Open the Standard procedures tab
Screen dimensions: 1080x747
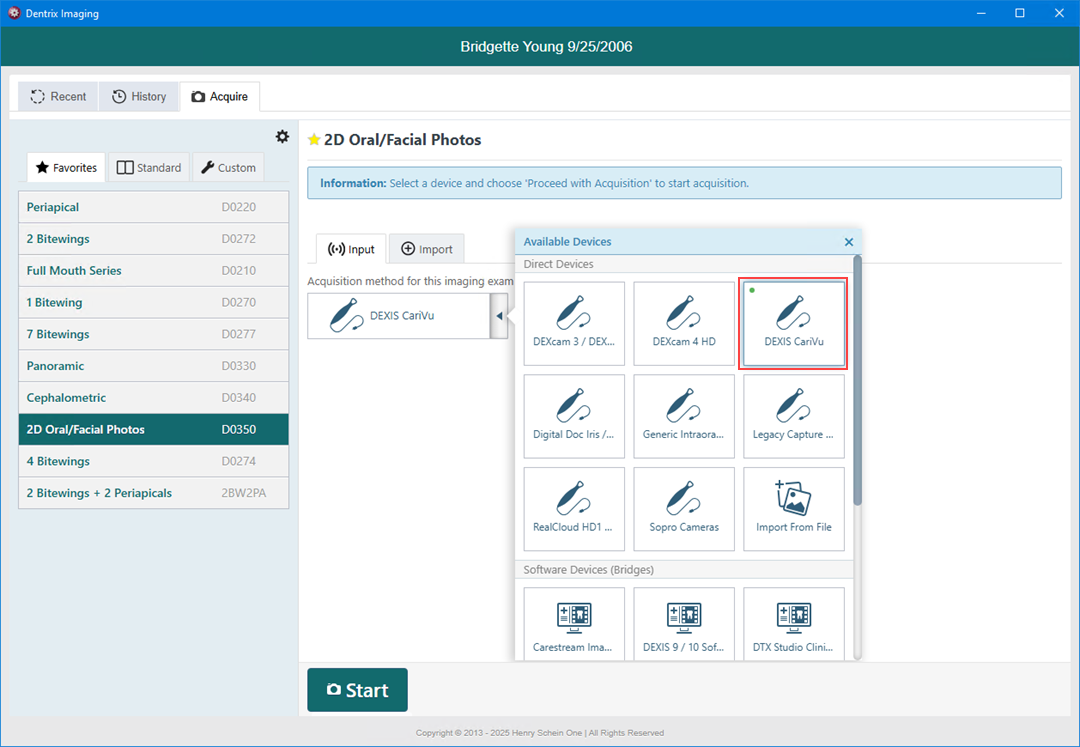click(149, 168)
